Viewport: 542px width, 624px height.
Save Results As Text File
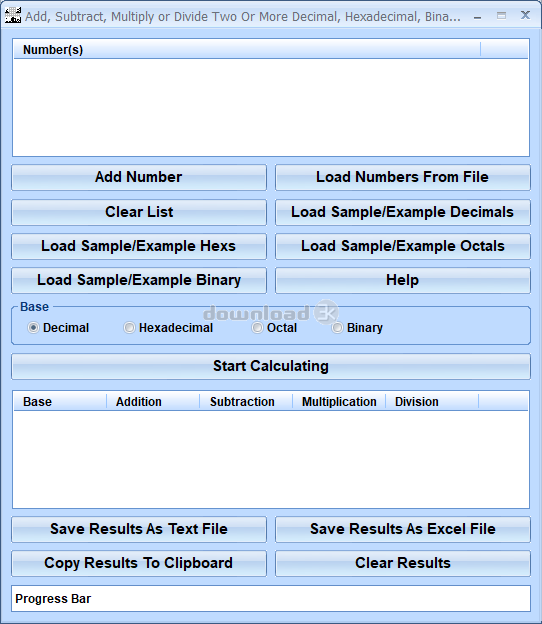(139, 529)
